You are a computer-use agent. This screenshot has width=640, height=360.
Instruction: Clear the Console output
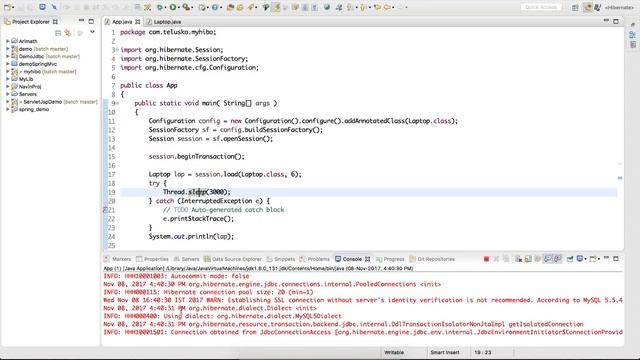pyautogui.click(x=518, y=259)
